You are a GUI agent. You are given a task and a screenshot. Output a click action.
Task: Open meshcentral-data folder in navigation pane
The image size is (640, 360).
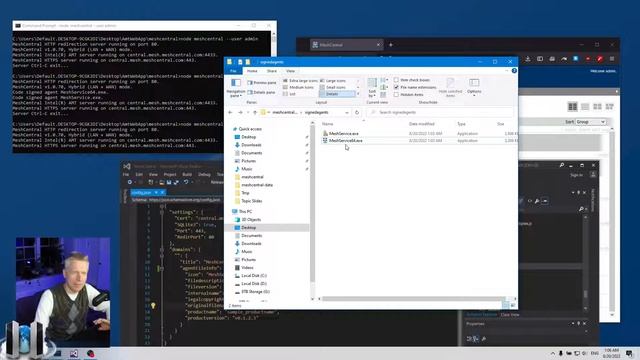256,185
